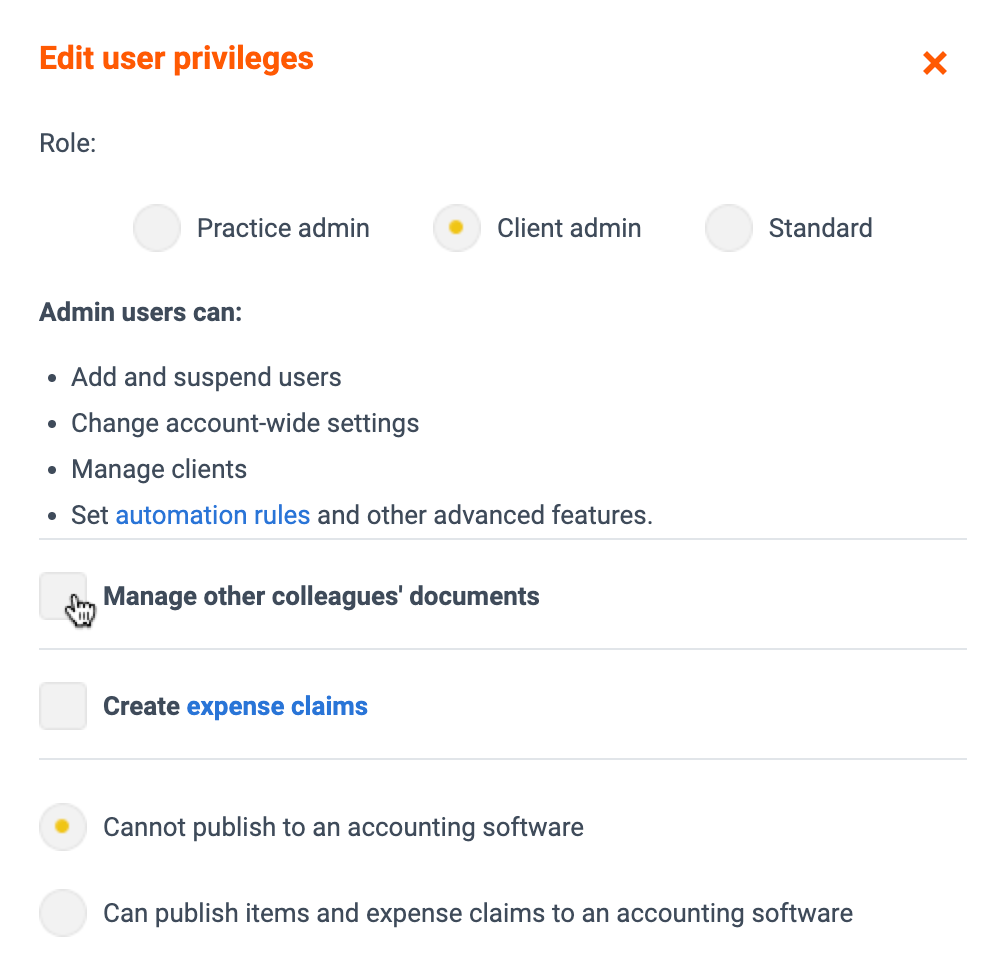This screenshot has height=966, width=1006.
Task: Select the Client admin radio button
Action: (456, 228)
